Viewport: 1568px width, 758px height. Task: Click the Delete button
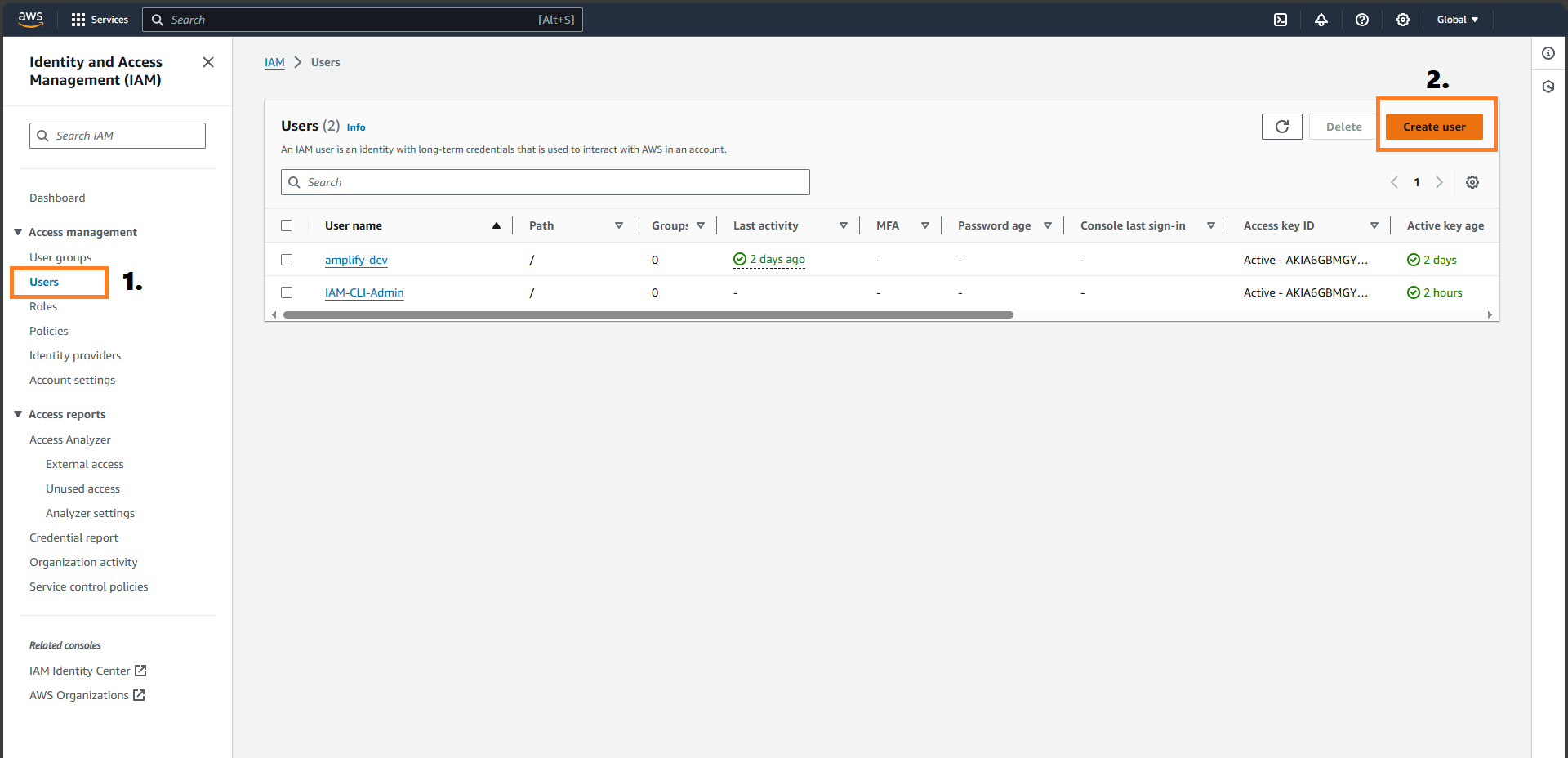1343,127
